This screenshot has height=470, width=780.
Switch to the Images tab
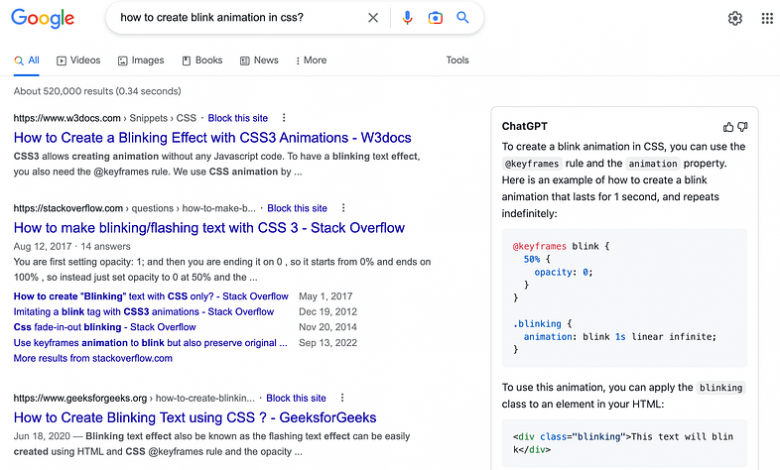[141, 60]
